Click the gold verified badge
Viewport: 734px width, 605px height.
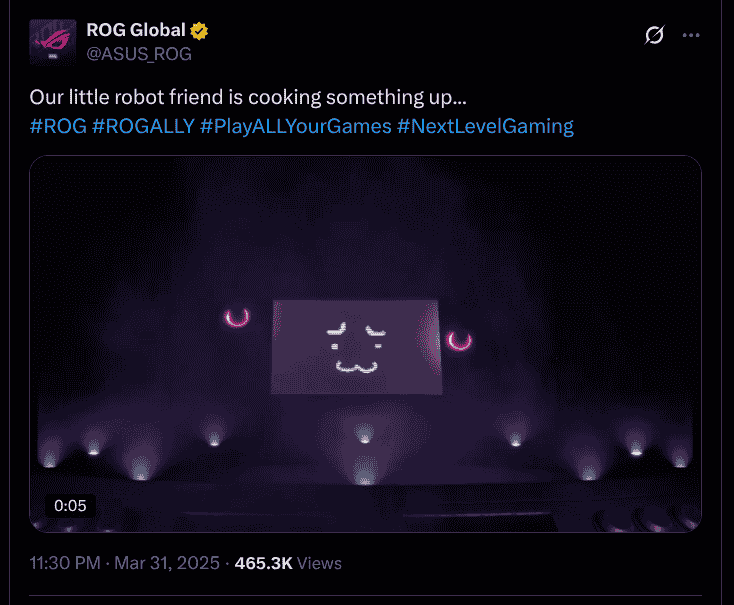(x=200, y=31)
